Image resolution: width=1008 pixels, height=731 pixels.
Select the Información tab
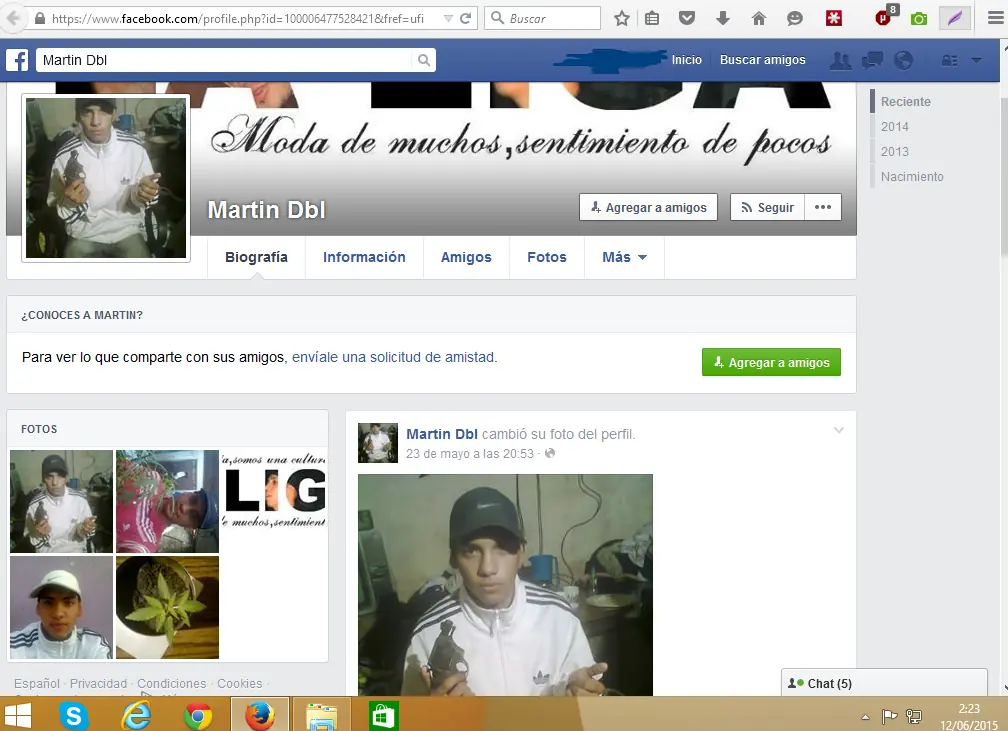pos(364,257)
